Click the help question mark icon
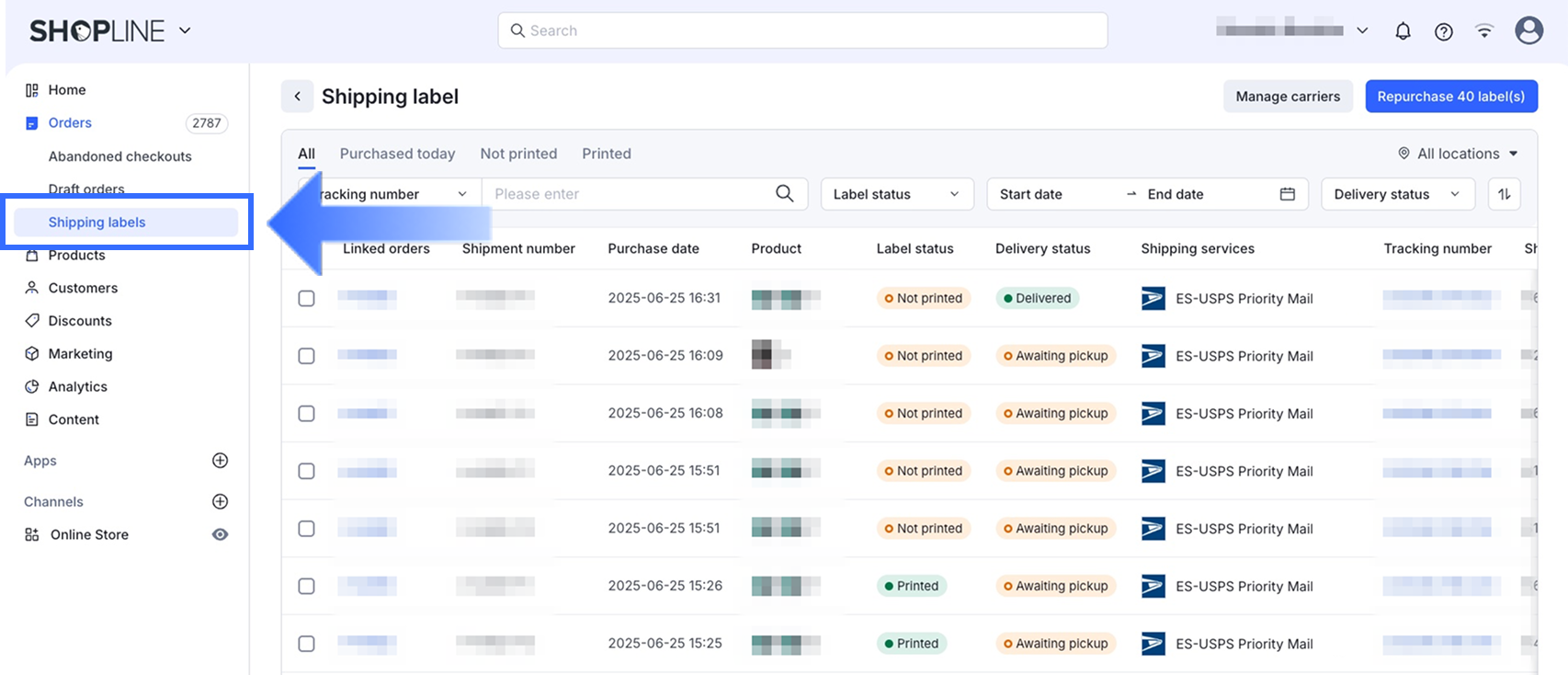This screenshot has height=675, width=1568. point(1444,31)
